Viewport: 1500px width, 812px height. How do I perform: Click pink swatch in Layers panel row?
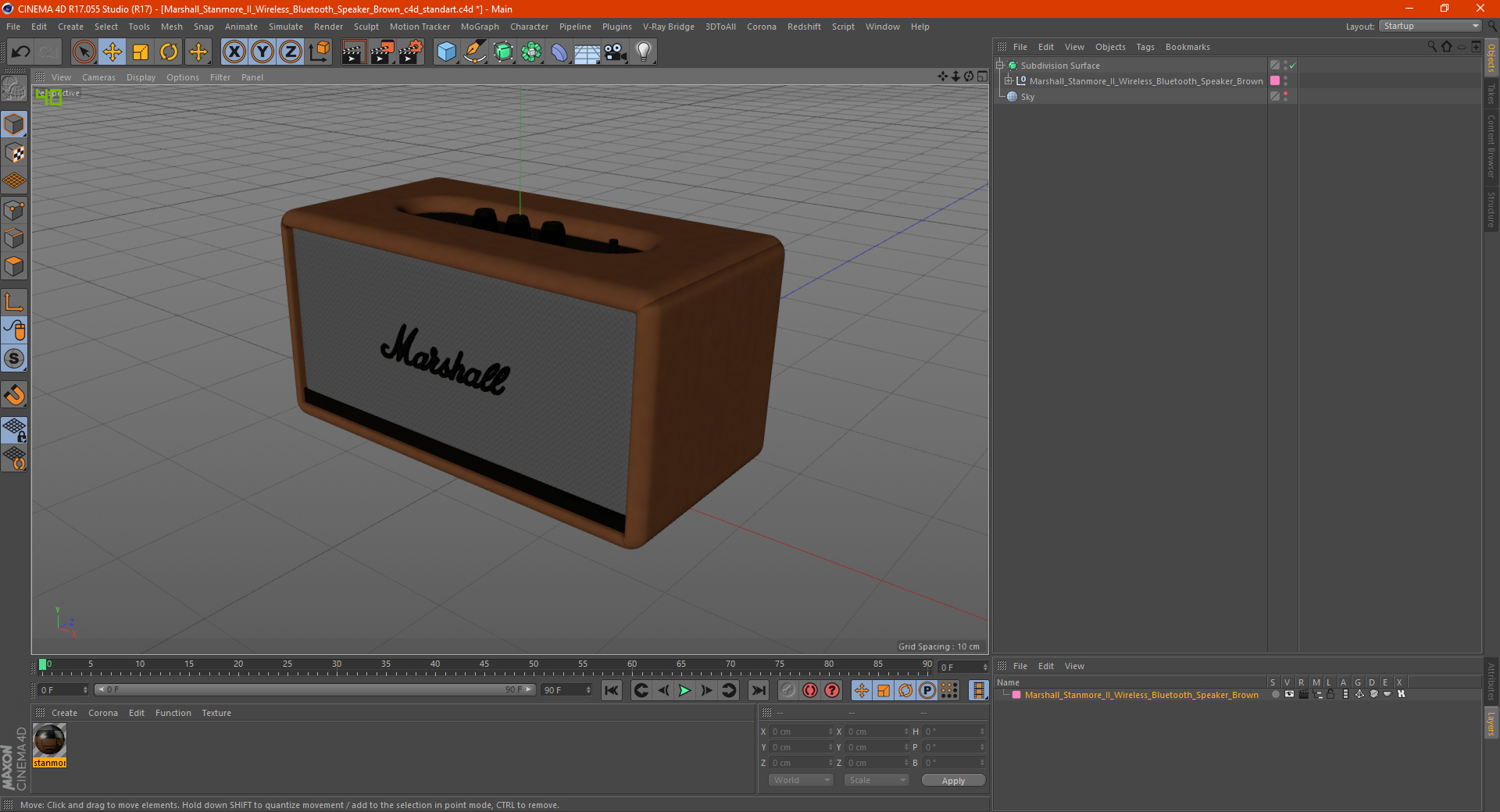[x=1016, y=694]
